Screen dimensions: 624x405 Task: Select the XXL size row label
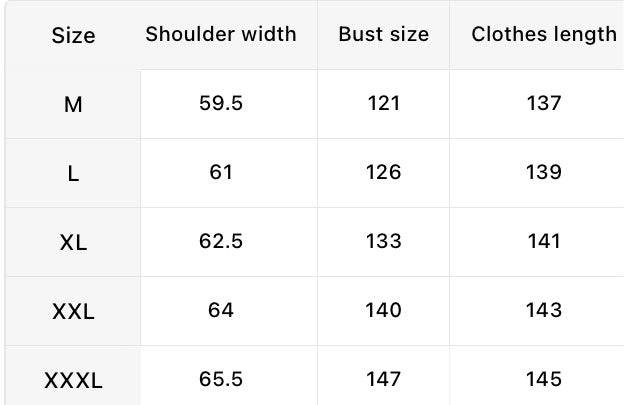point(73,311)
